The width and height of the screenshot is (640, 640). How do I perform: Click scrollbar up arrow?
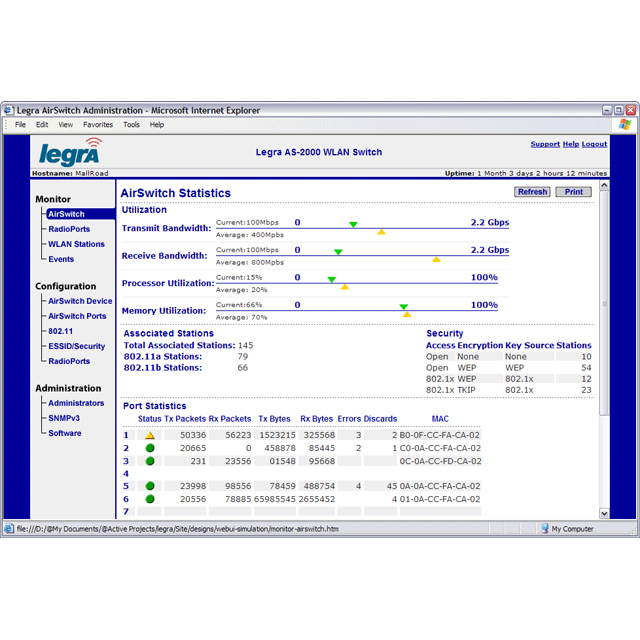(604, 185)
